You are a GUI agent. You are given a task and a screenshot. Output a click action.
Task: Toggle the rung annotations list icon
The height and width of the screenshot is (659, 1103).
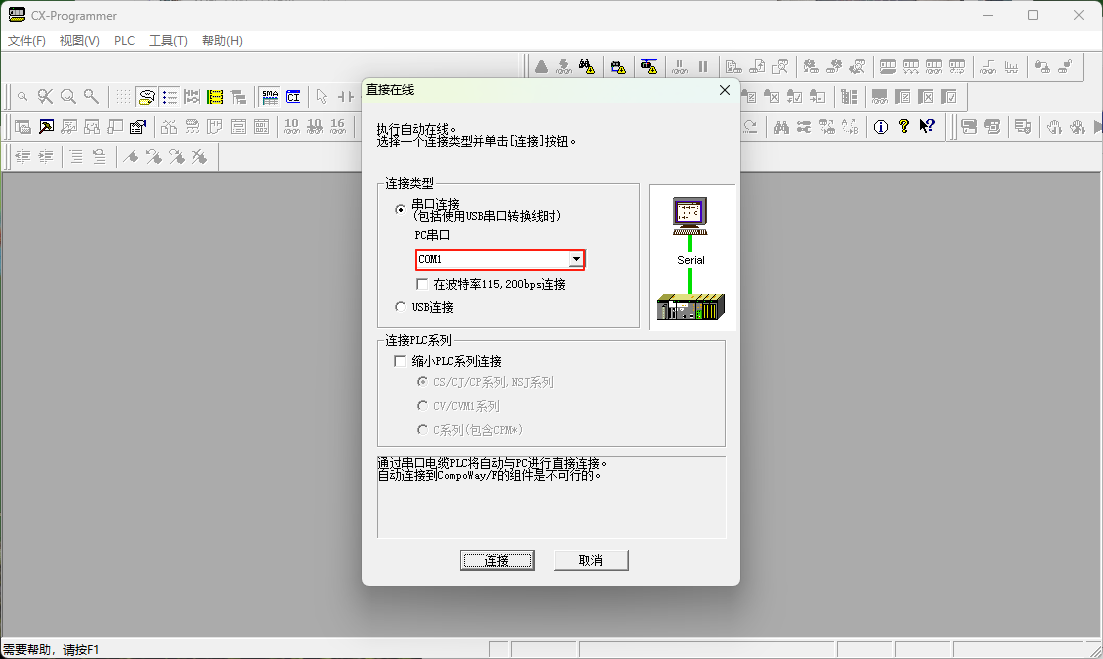pyautogui.click(x=170, y=96)
